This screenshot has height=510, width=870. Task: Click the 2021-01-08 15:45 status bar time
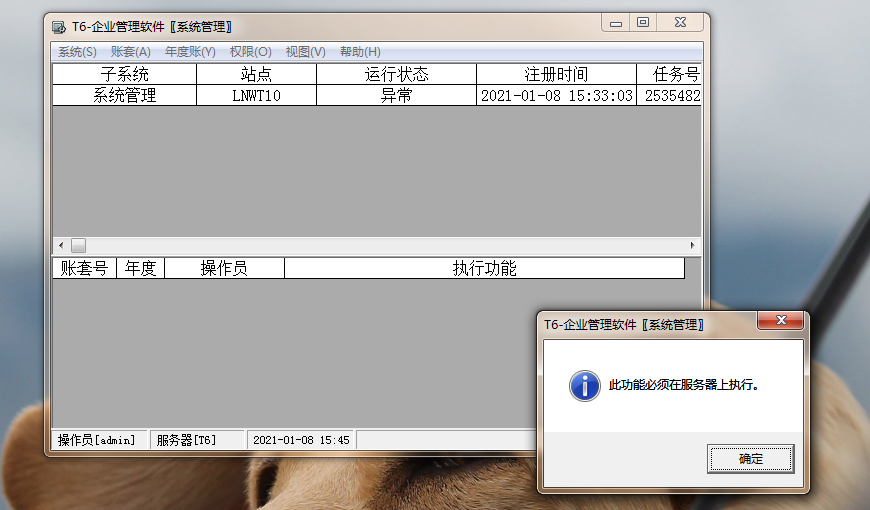point(301,440)
